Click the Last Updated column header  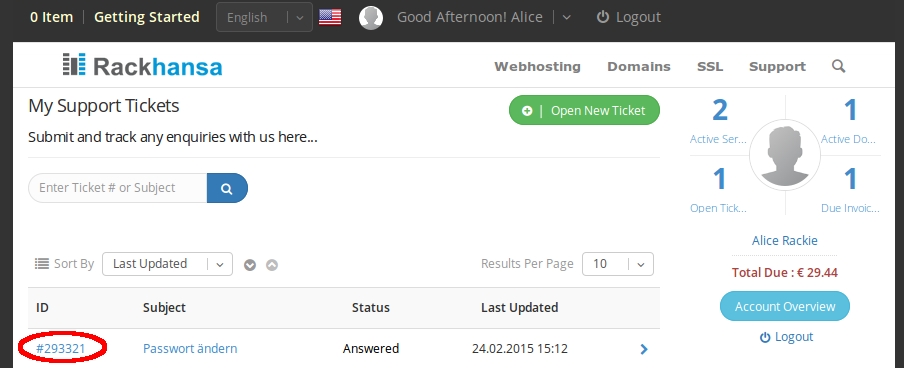(519, 307)
